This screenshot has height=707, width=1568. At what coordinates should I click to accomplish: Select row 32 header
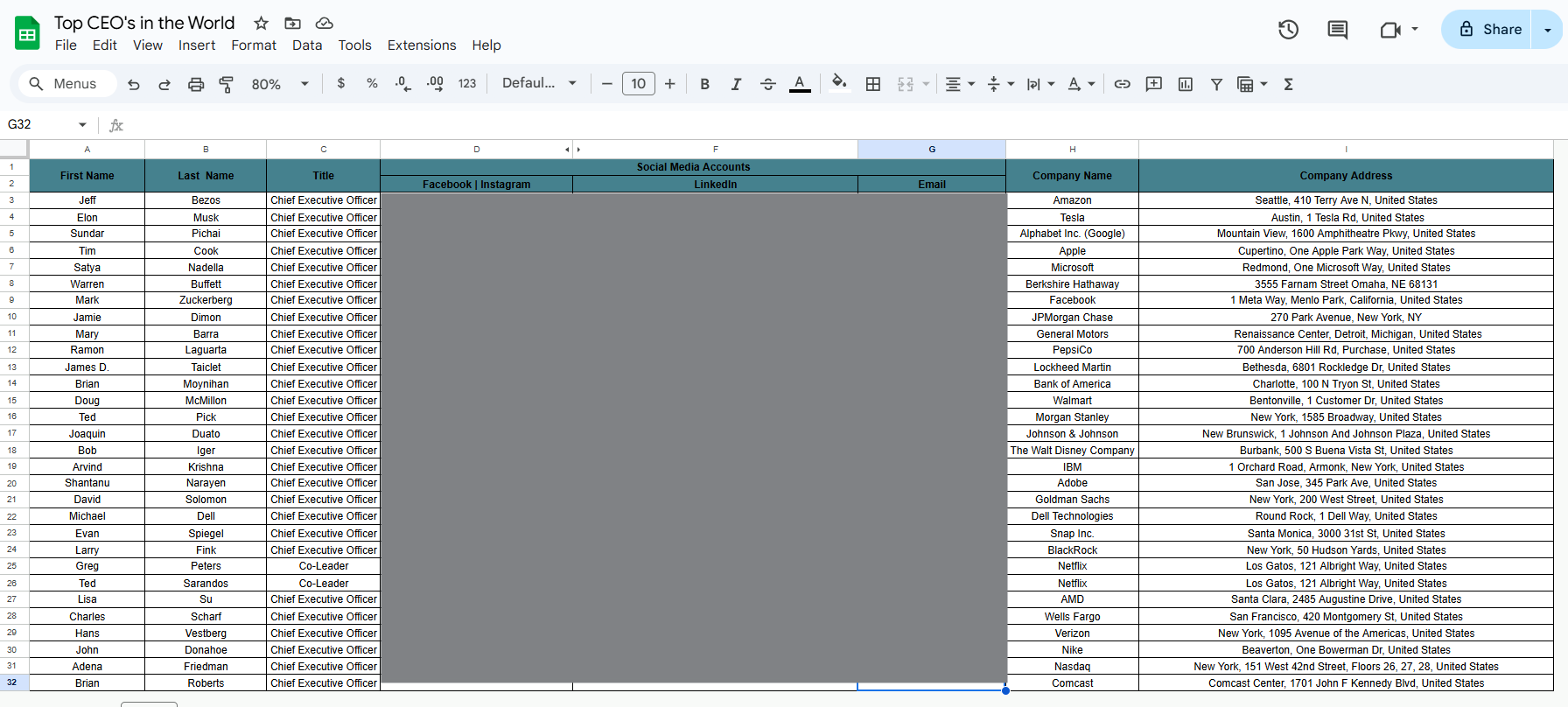(x=12, y=682)
